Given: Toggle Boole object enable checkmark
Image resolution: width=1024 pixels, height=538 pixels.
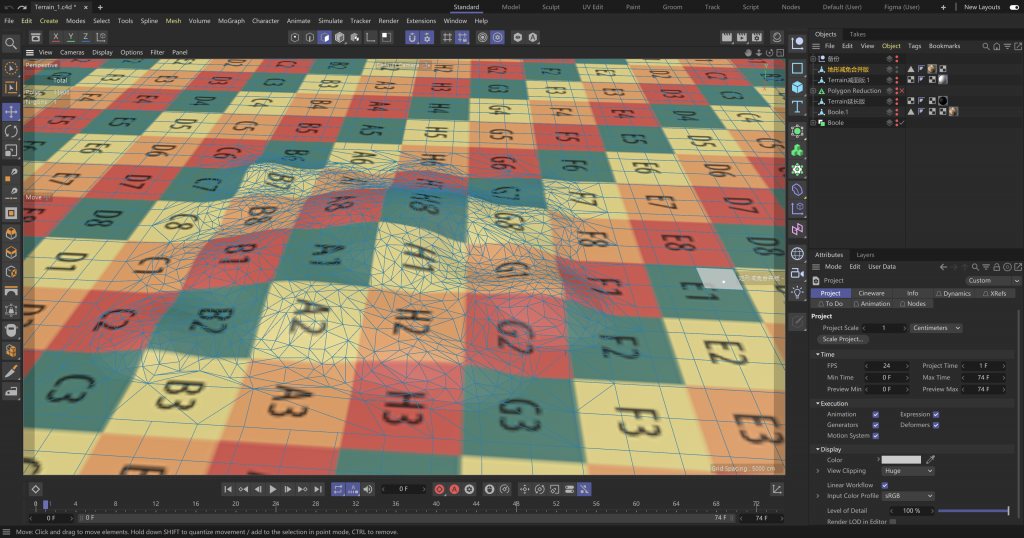Looking at the screenshot, I should pyautogui.click(x=902, y=123).
